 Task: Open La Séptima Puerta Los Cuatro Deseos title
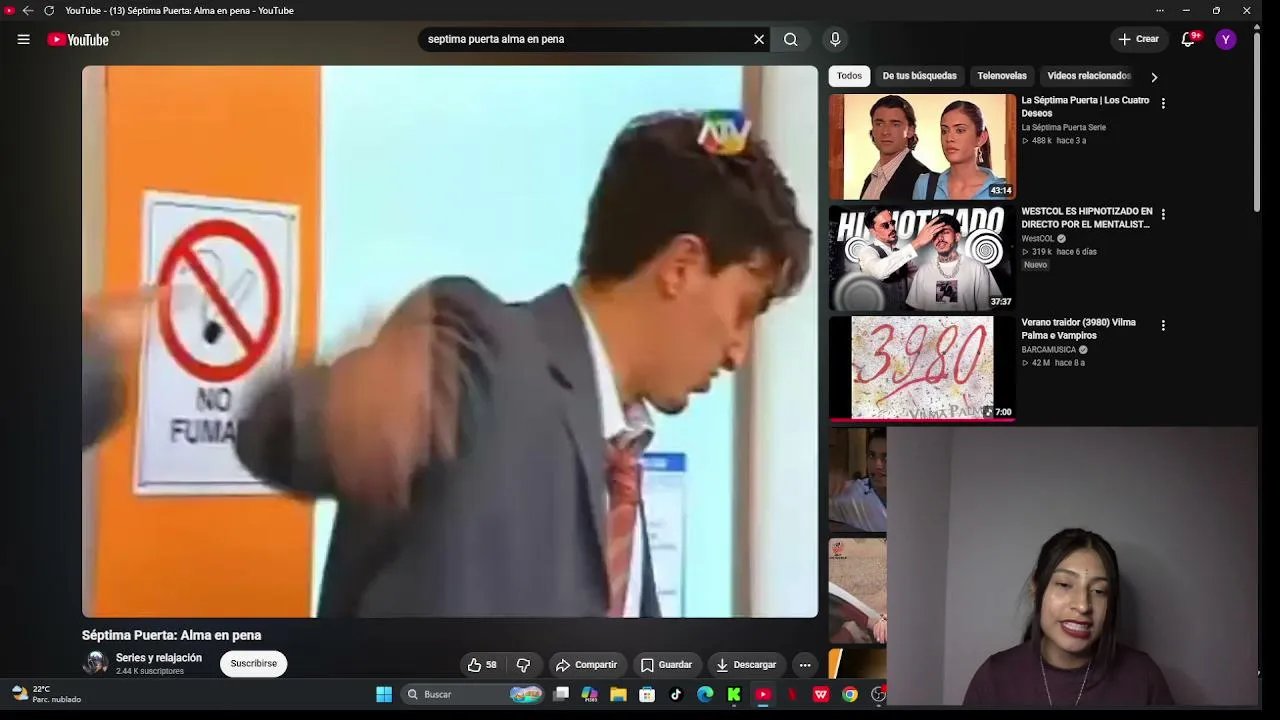[x=1085, y=107]
